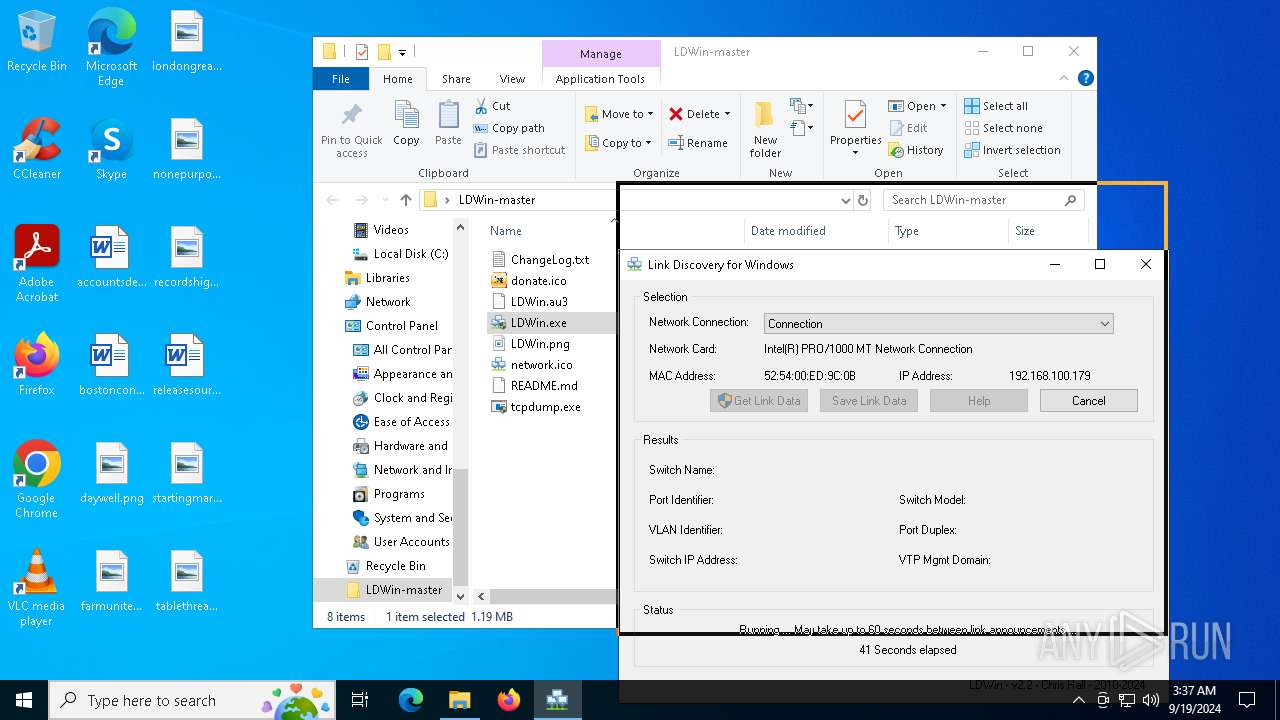Image resolution: width=1280 pixels, height=720 pixels.
Task: Open Adobe Acrobat desktop shortcut
Action: [x=37, y=264]
